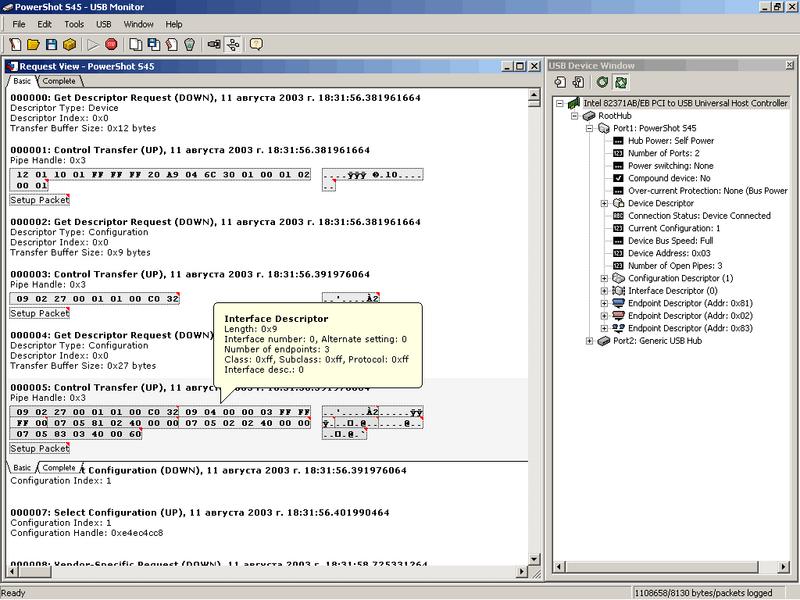
Task: Select the top Basic tab
Action: point(22,81)
